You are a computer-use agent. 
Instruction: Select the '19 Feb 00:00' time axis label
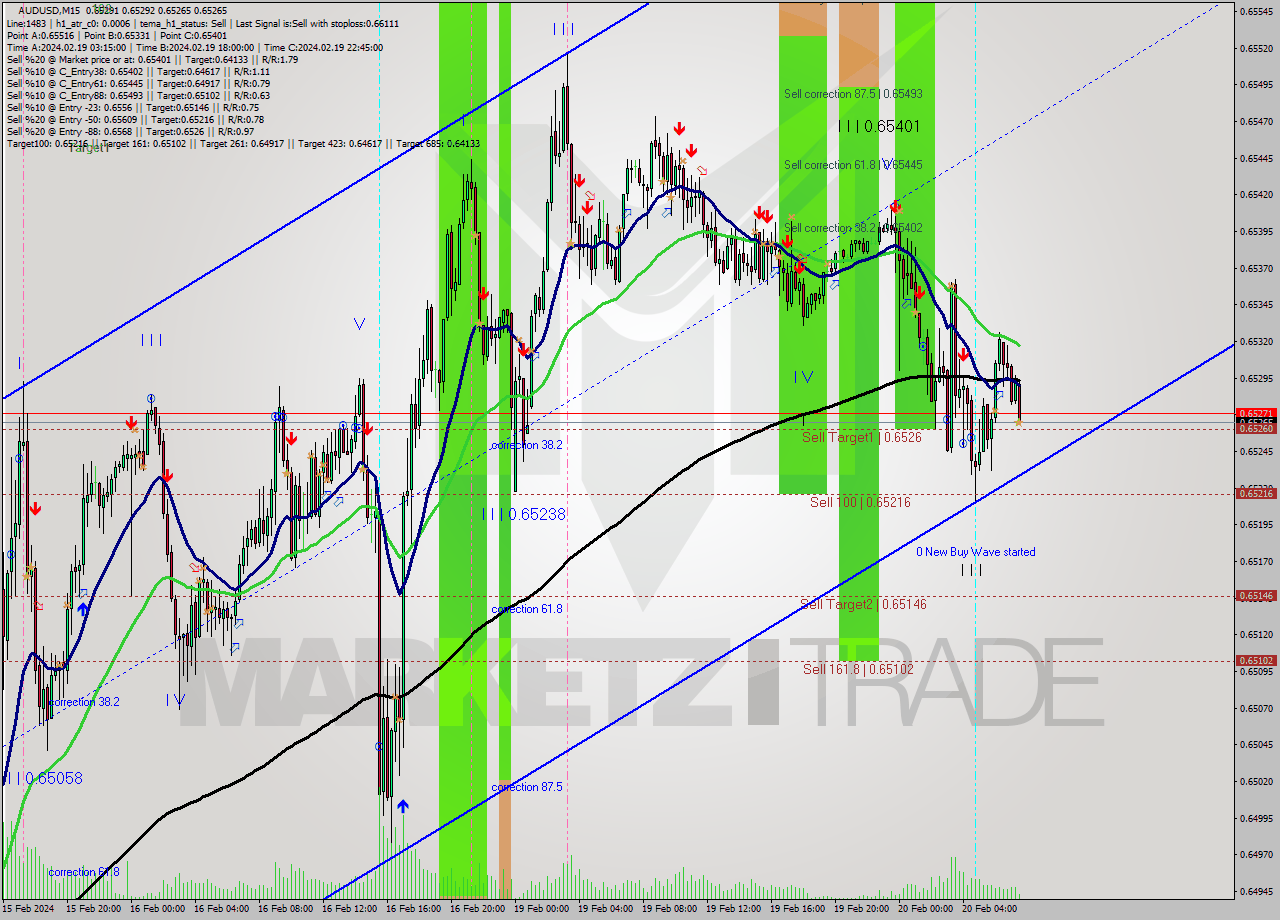(x=541, y=909)
